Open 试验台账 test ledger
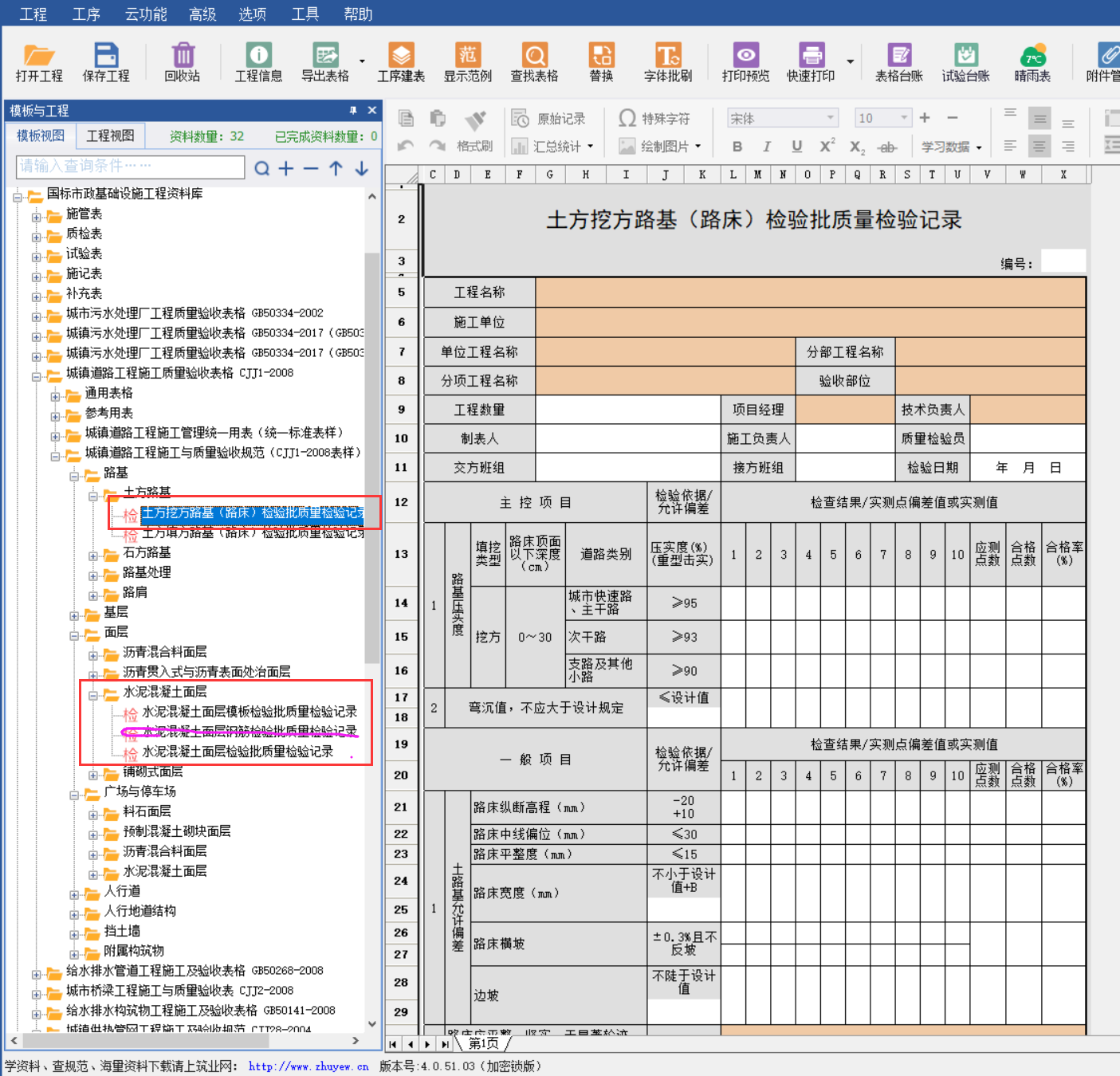This screenshot has height=1076, width=1120. pyautogui.click(x=966, y=62)
